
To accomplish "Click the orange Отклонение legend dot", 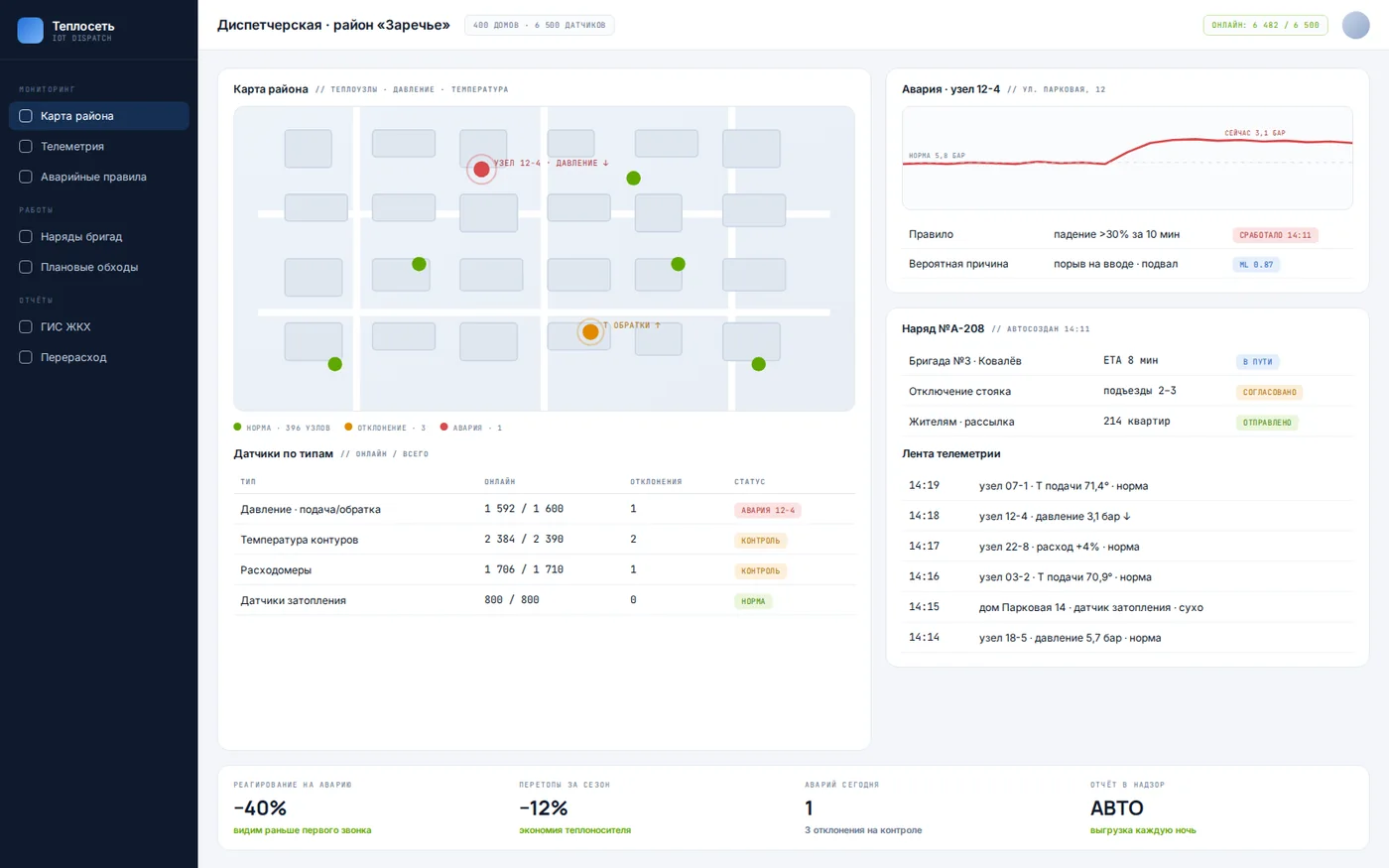I will 348,427.
